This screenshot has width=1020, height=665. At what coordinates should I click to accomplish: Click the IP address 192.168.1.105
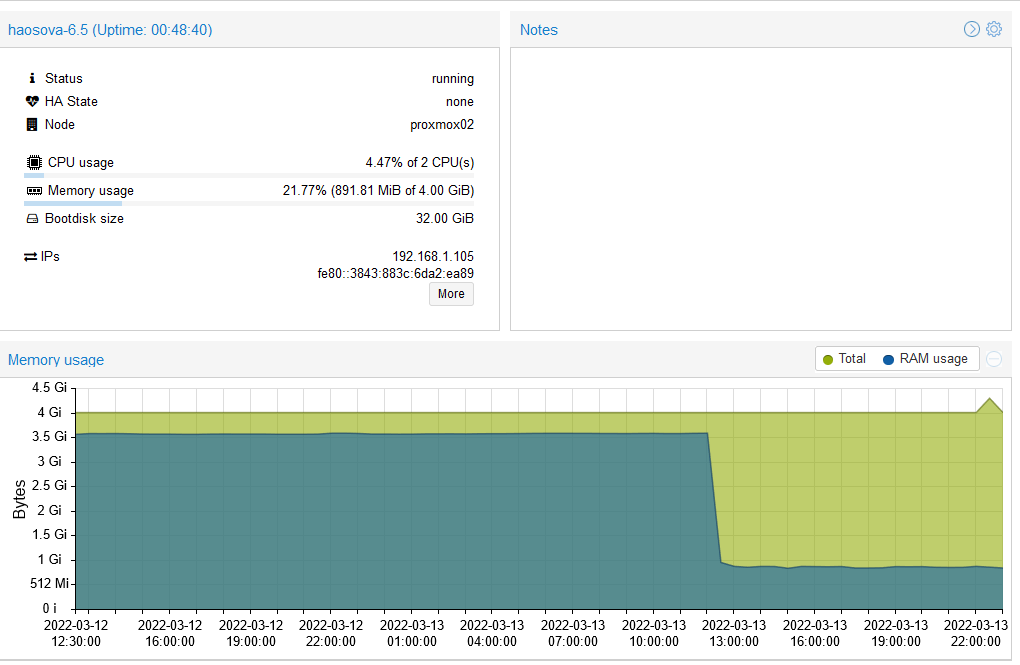coord(433,256)
